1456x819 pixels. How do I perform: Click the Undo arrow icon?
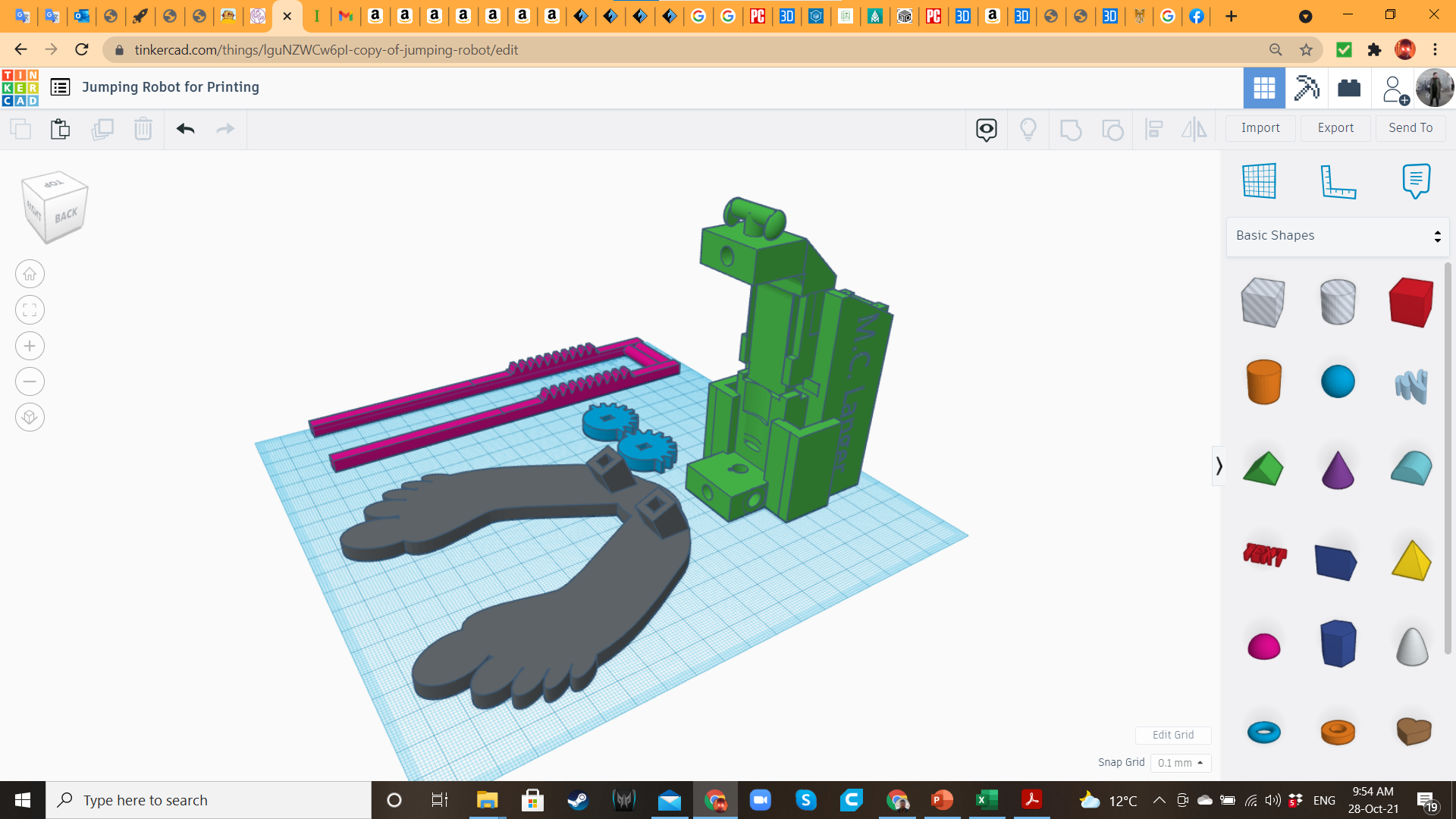(186, 129)
